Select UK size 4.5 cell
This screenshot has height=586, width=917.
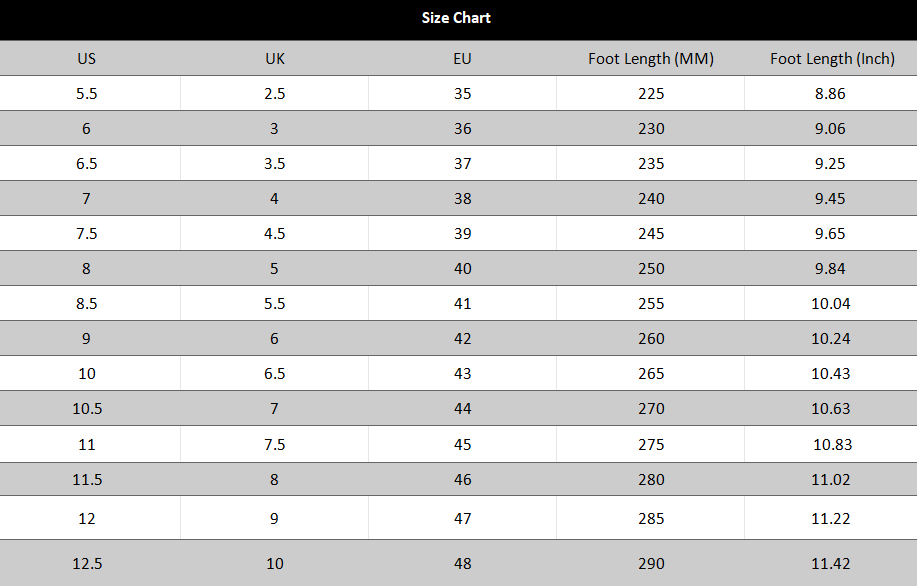275,233
